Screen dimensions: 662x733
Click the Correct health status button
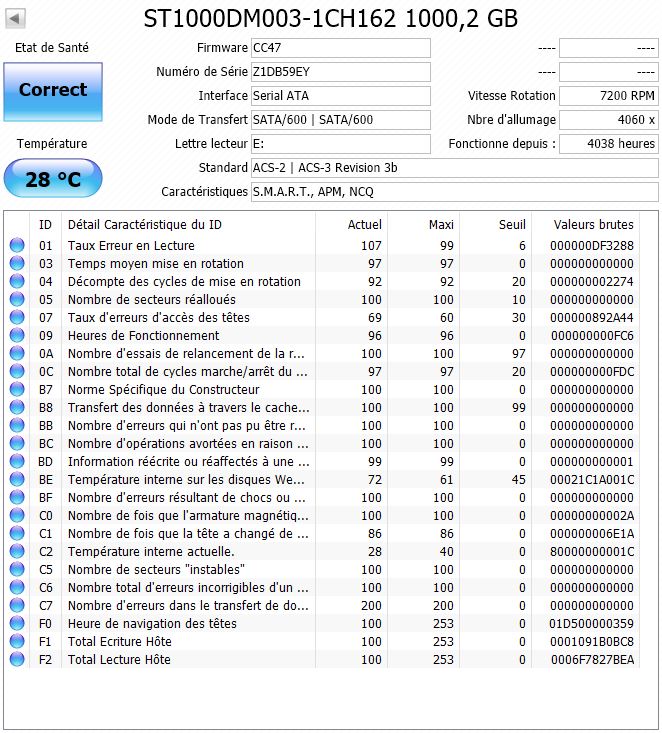53,92
